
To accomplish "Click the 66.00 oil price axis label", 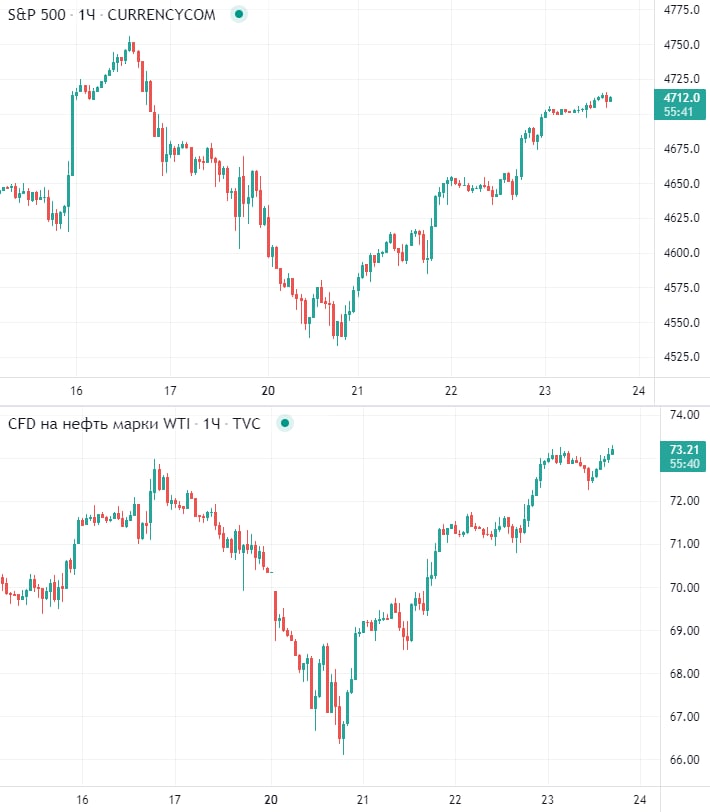I will (683, 760).
